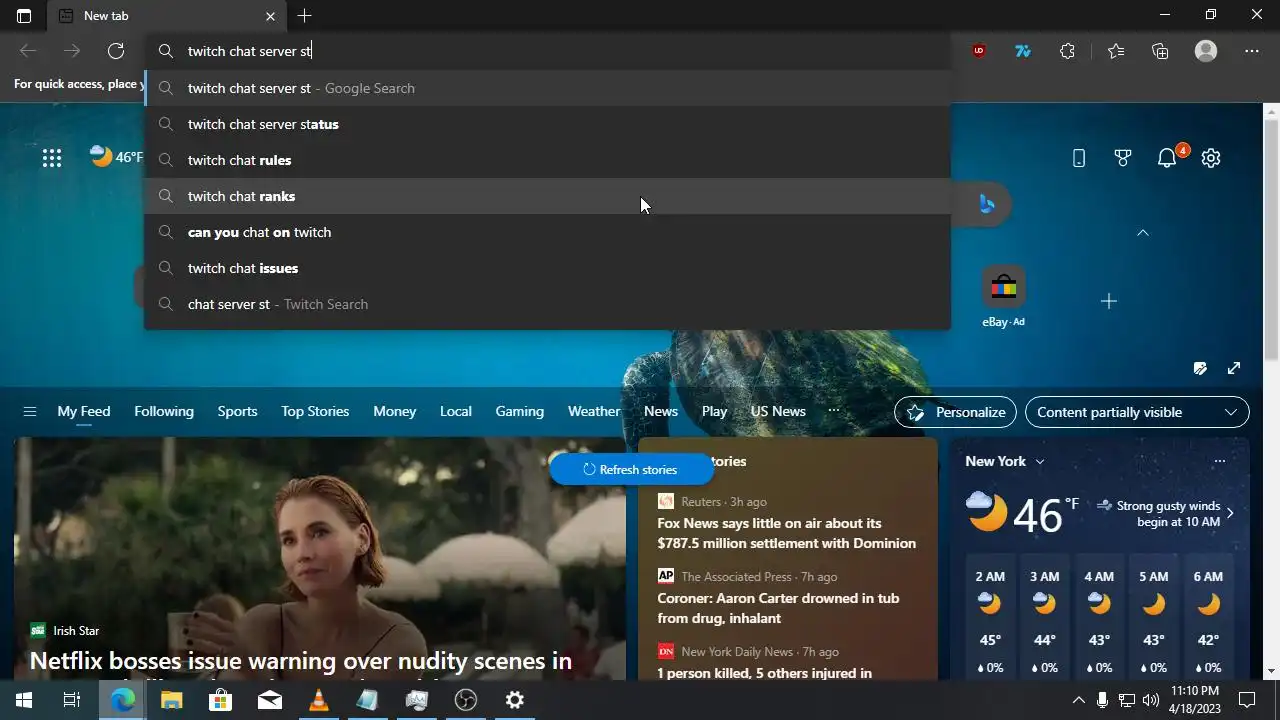The height and width of the screenshot is (720, 1280).
Task: Expand the background image fullscreen icon
Action: [1234, 368]
